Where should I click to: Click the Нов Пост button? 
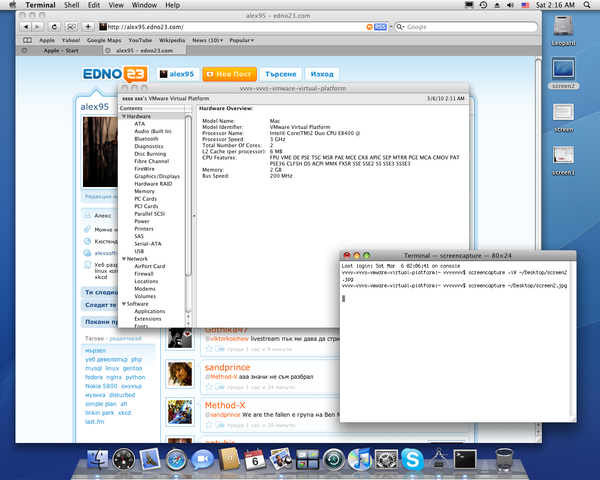tap(229, 74)
